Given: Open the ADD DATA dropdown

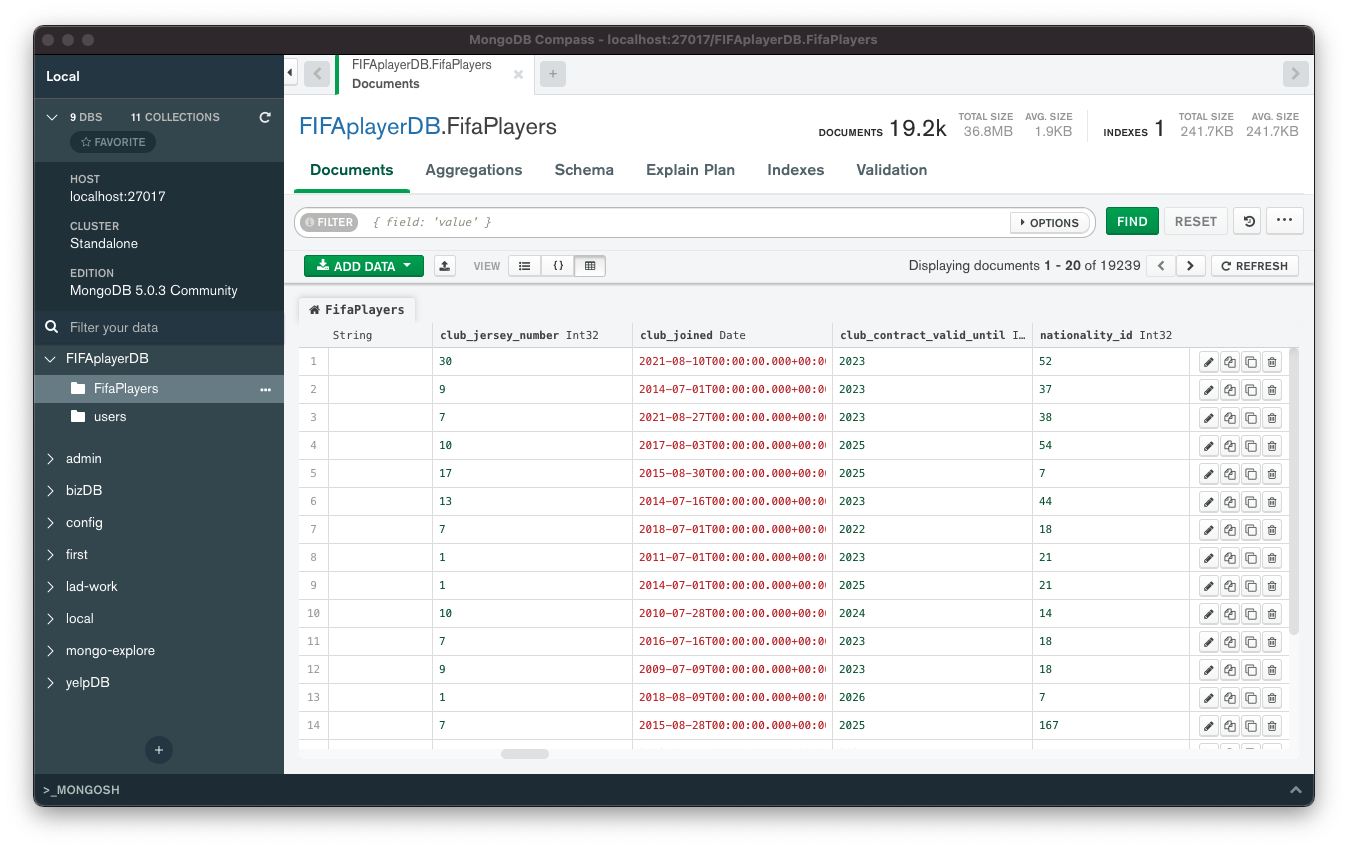Looking at the screenshot, I should (x=364, y=266).
